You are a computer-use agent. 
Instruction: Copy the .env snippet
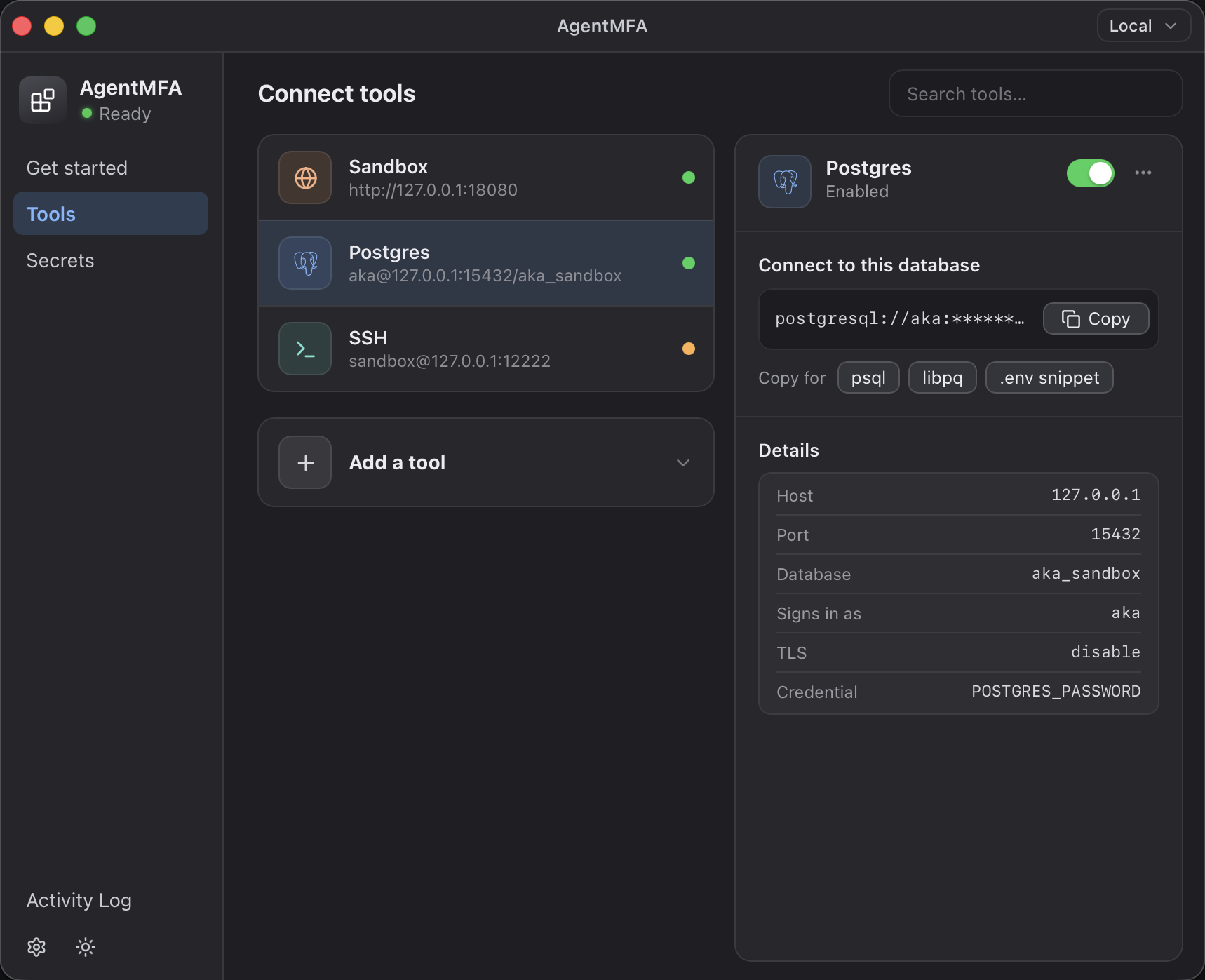[1049, 377]
